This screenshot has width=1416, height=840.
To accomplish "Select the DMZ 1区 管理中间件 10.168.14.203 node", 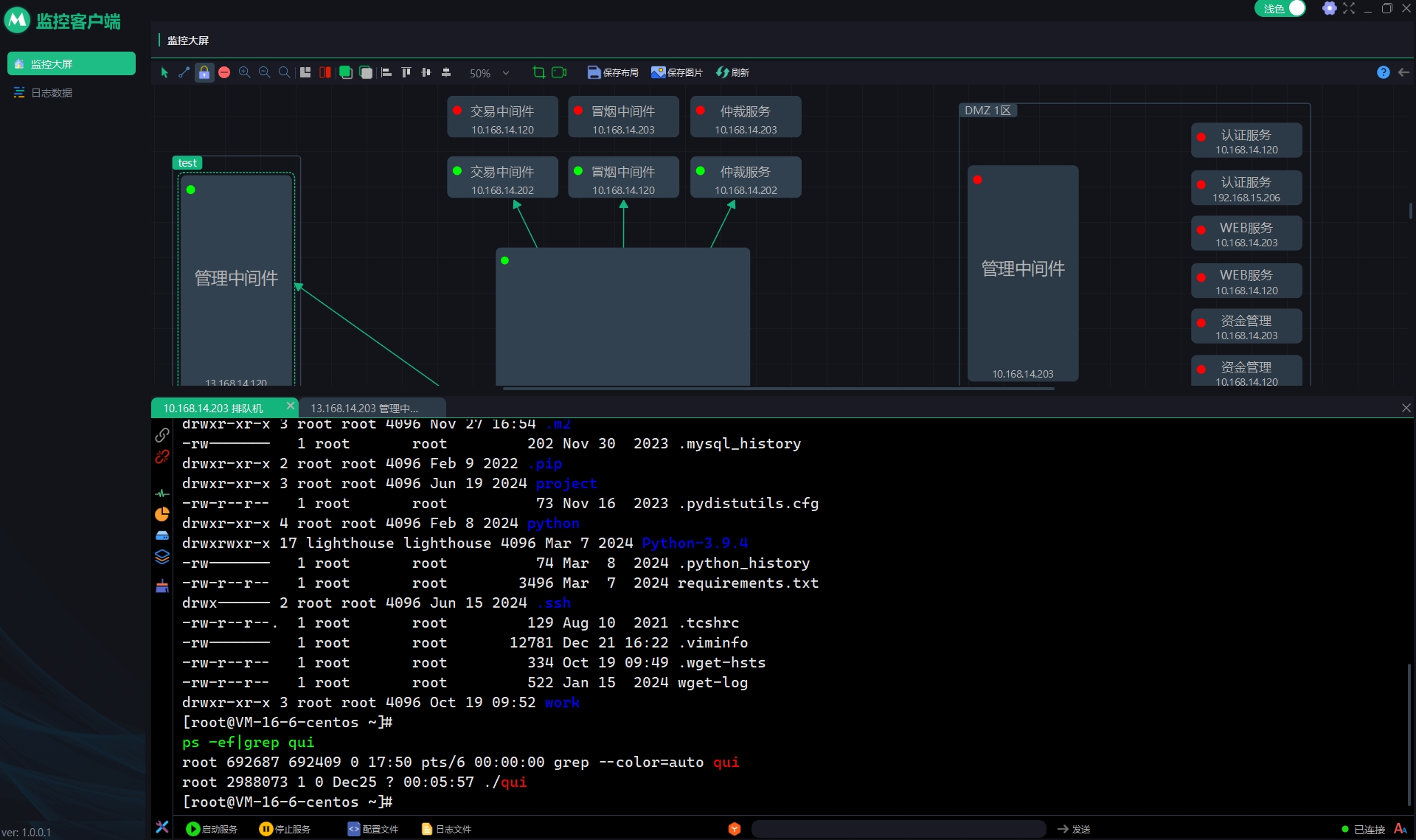I will (1023, 273).
